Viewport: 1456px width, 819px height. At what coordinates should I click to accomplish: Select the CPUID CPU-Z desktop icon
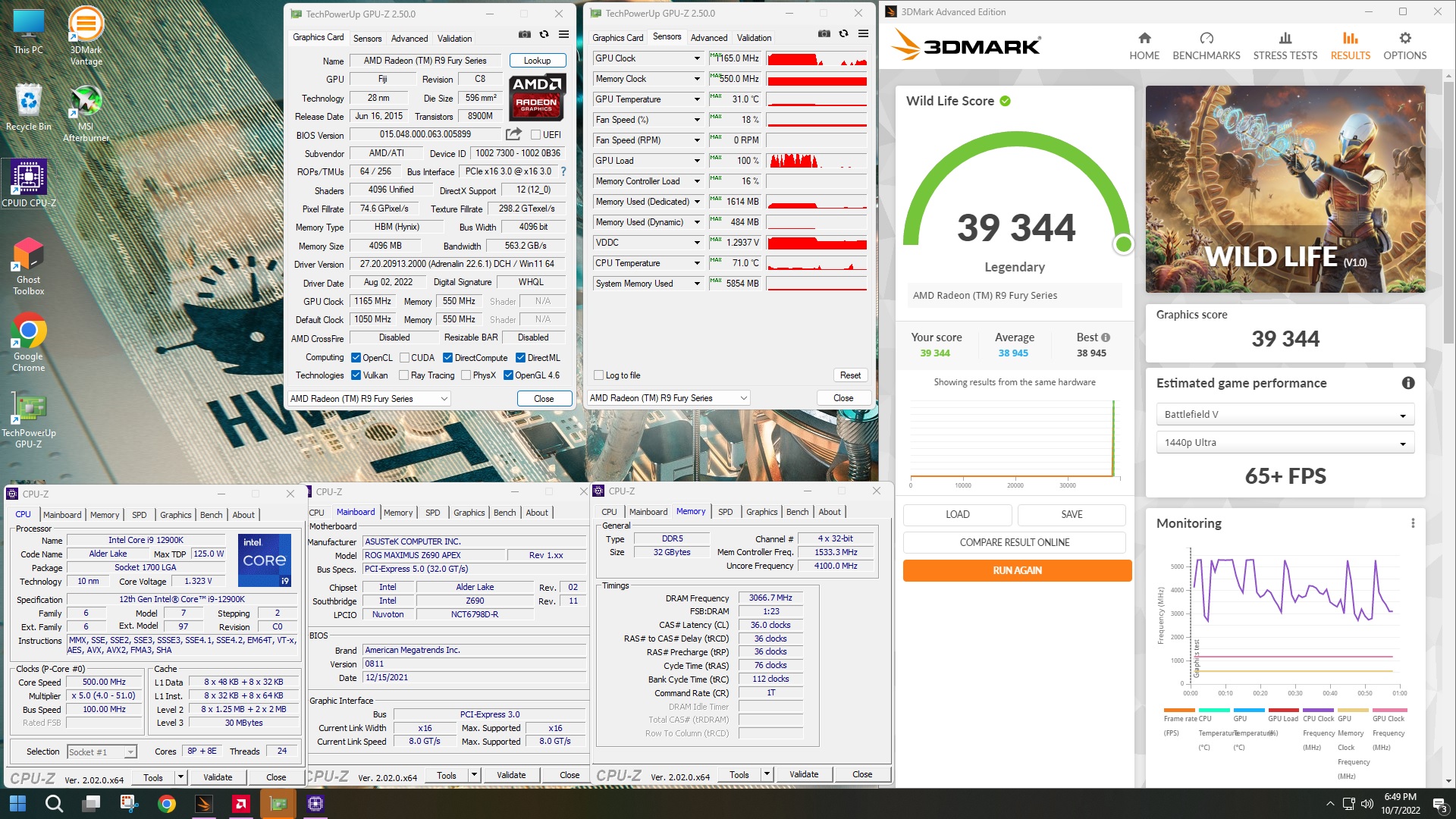point(29,183)
